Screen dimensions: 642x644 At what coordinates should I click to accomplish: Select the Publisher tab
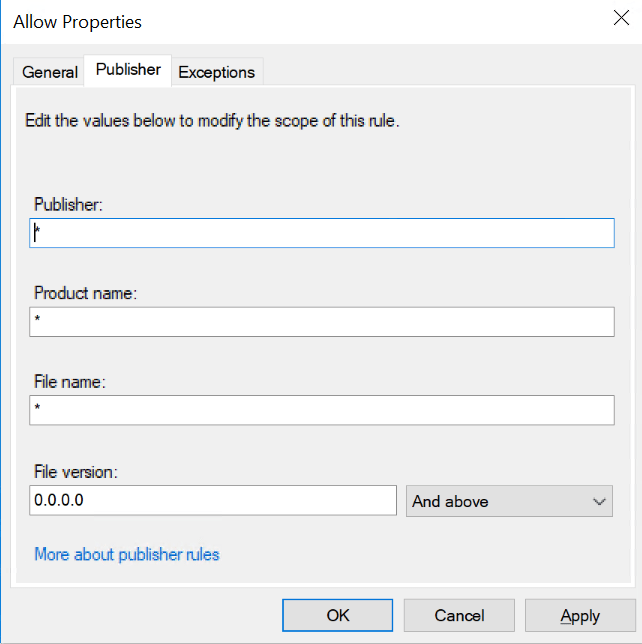[x=128, y=70]
